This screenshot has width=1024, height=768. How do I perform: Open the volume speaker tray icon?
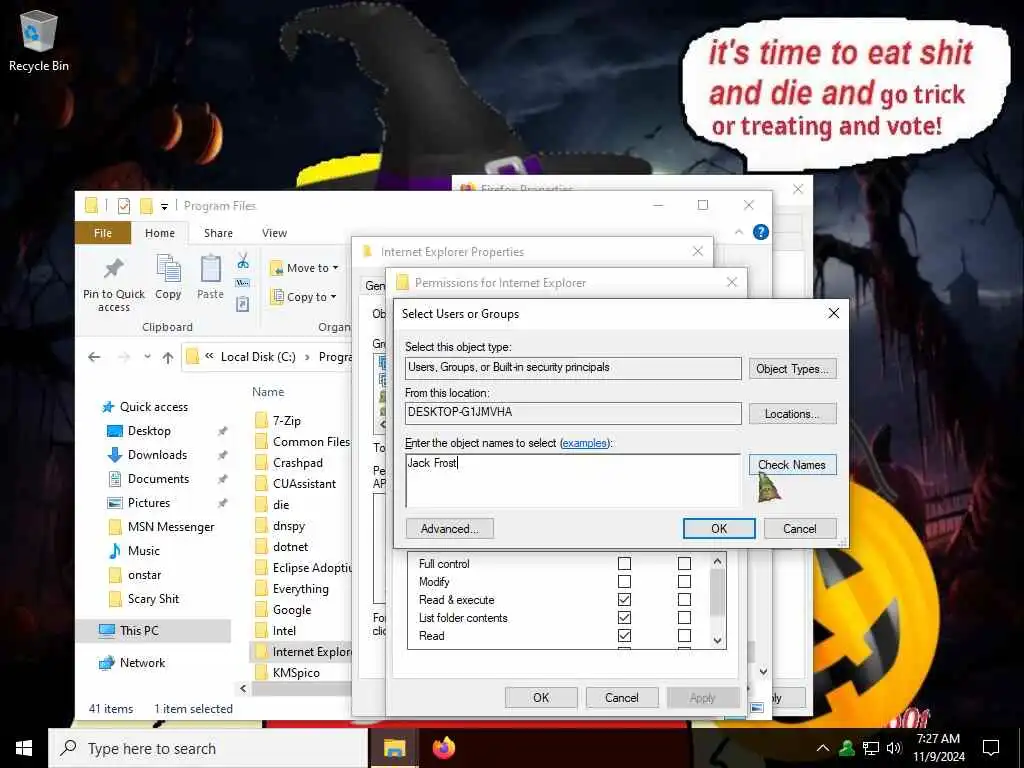pos(895,748)
